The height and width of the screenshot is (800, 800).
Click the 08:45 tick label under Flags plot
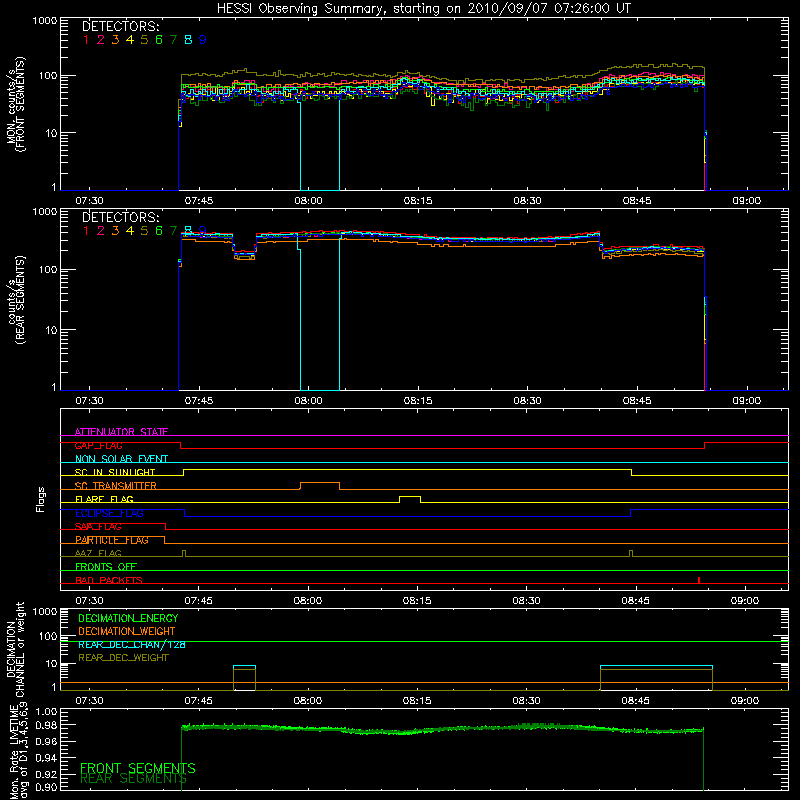click(636, 601)
